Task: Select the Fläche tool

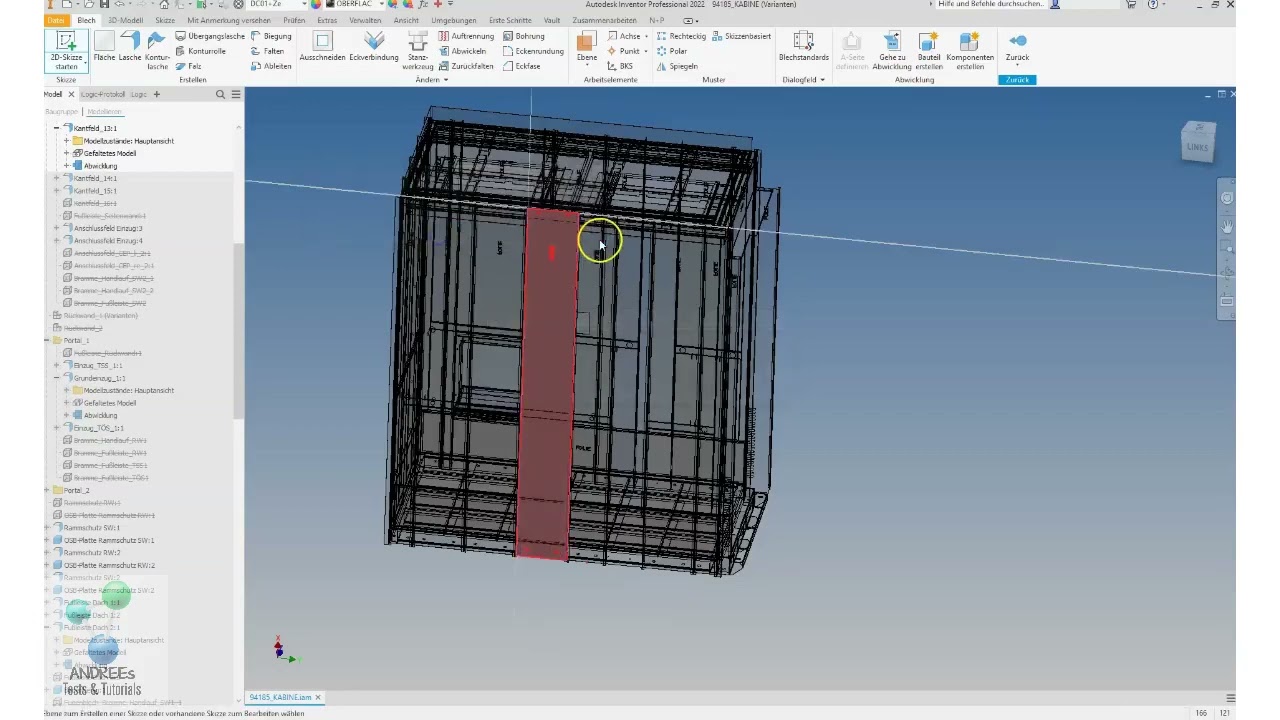Action: pos(104,46)
